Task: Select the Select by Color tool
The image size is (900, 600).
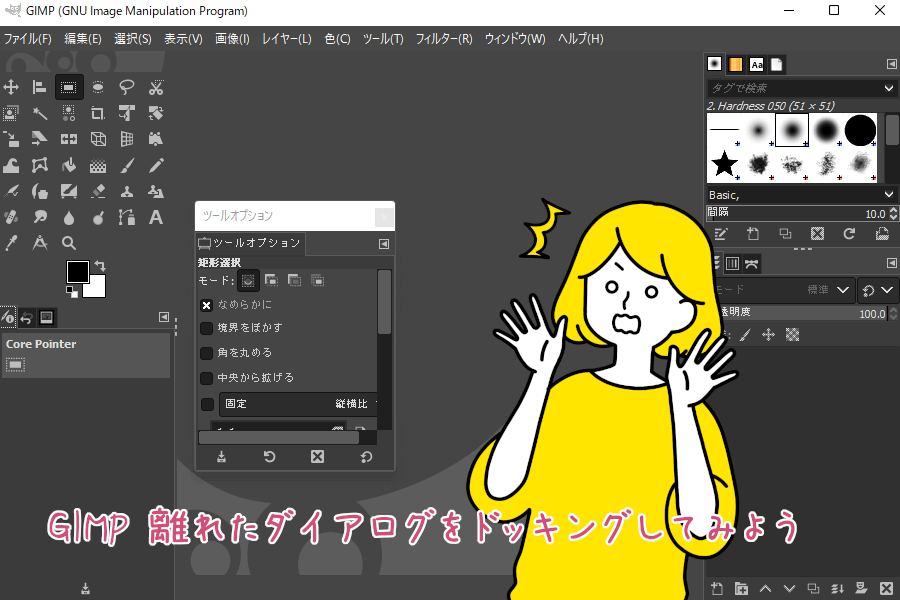Action: [69, 113]
